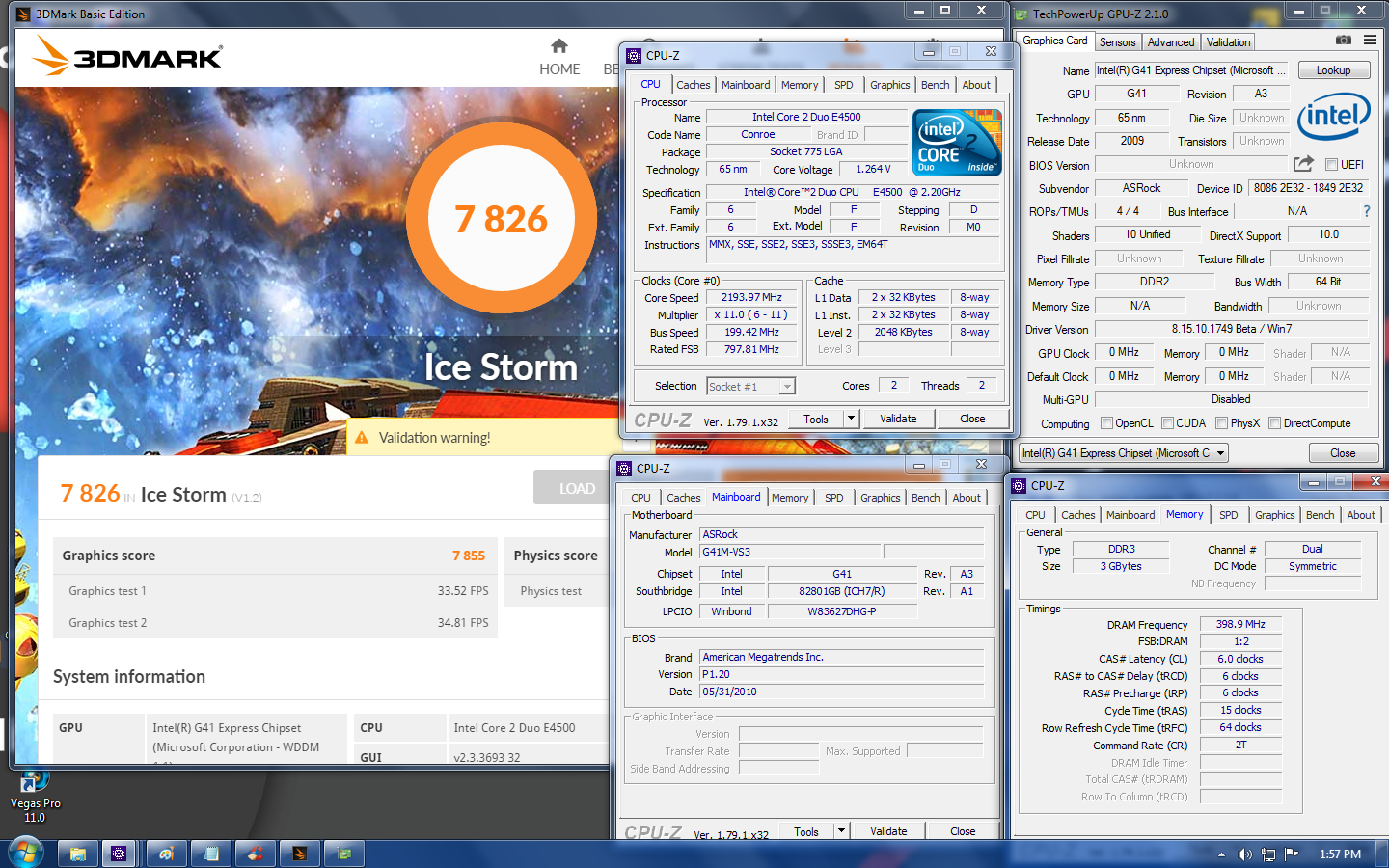
Task: Toggle the OpenCL checkbox
Action: (x=1106, y=423)
